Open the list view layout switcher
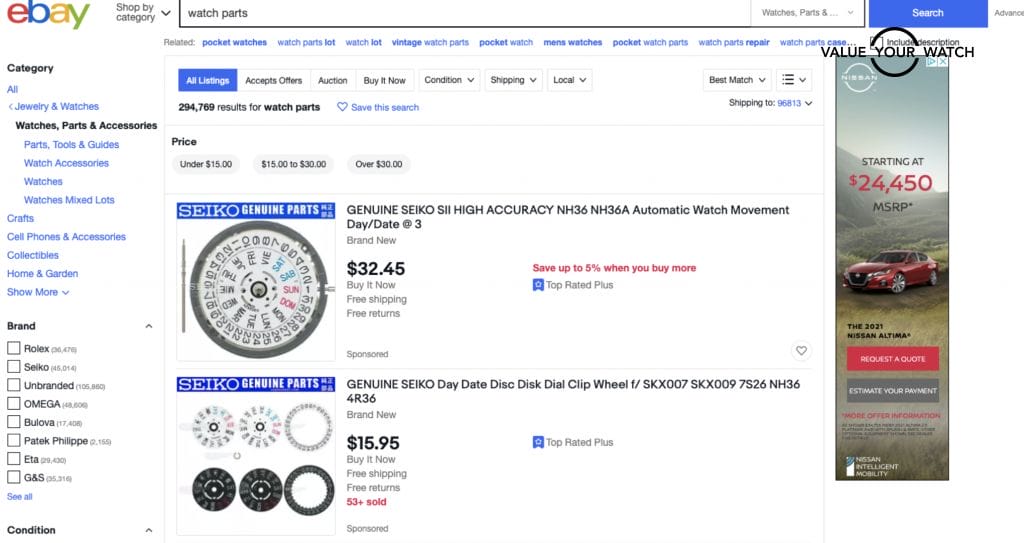 794,80
